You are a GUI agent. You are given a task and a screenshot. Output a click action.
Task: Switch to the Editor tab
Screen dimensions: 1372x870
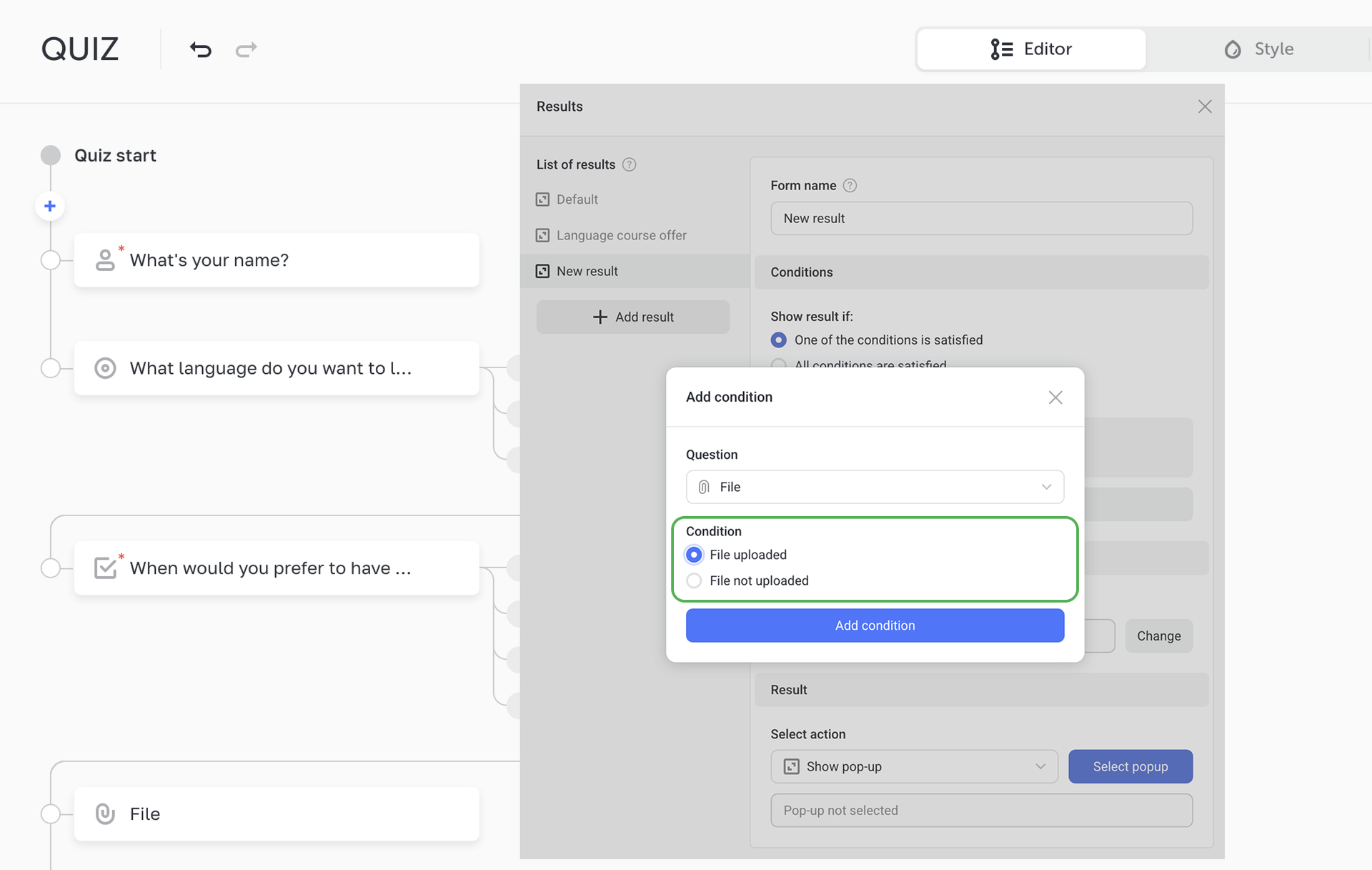(1031, 49)
